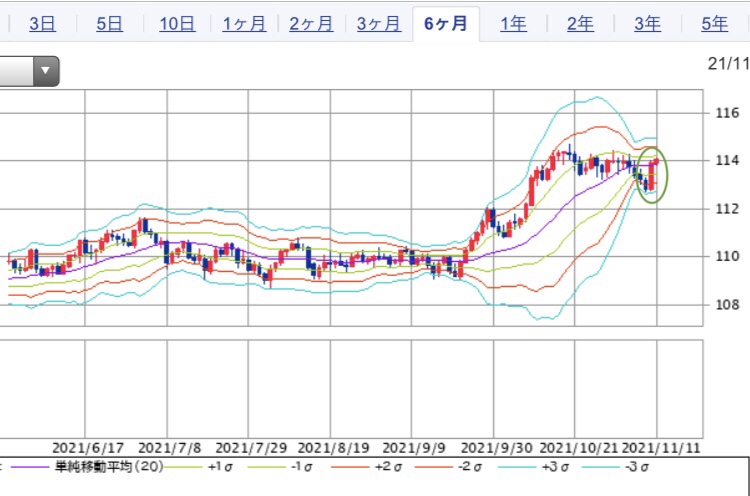750x496 pixels.
Task: Show the 2年 chart range
Action: pyautogui.click(x=580, y=23)
